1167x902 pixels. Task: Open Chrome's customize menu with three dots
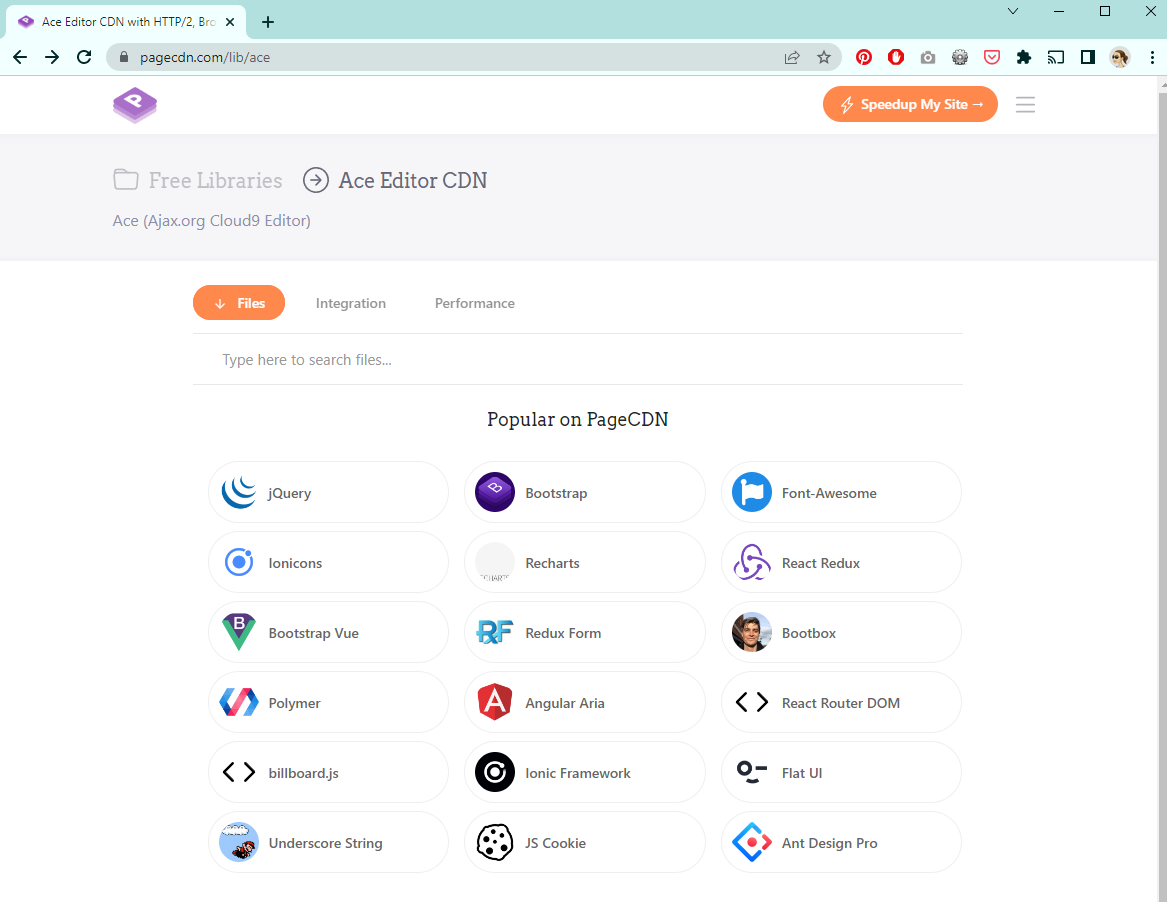pos(1152,57)
